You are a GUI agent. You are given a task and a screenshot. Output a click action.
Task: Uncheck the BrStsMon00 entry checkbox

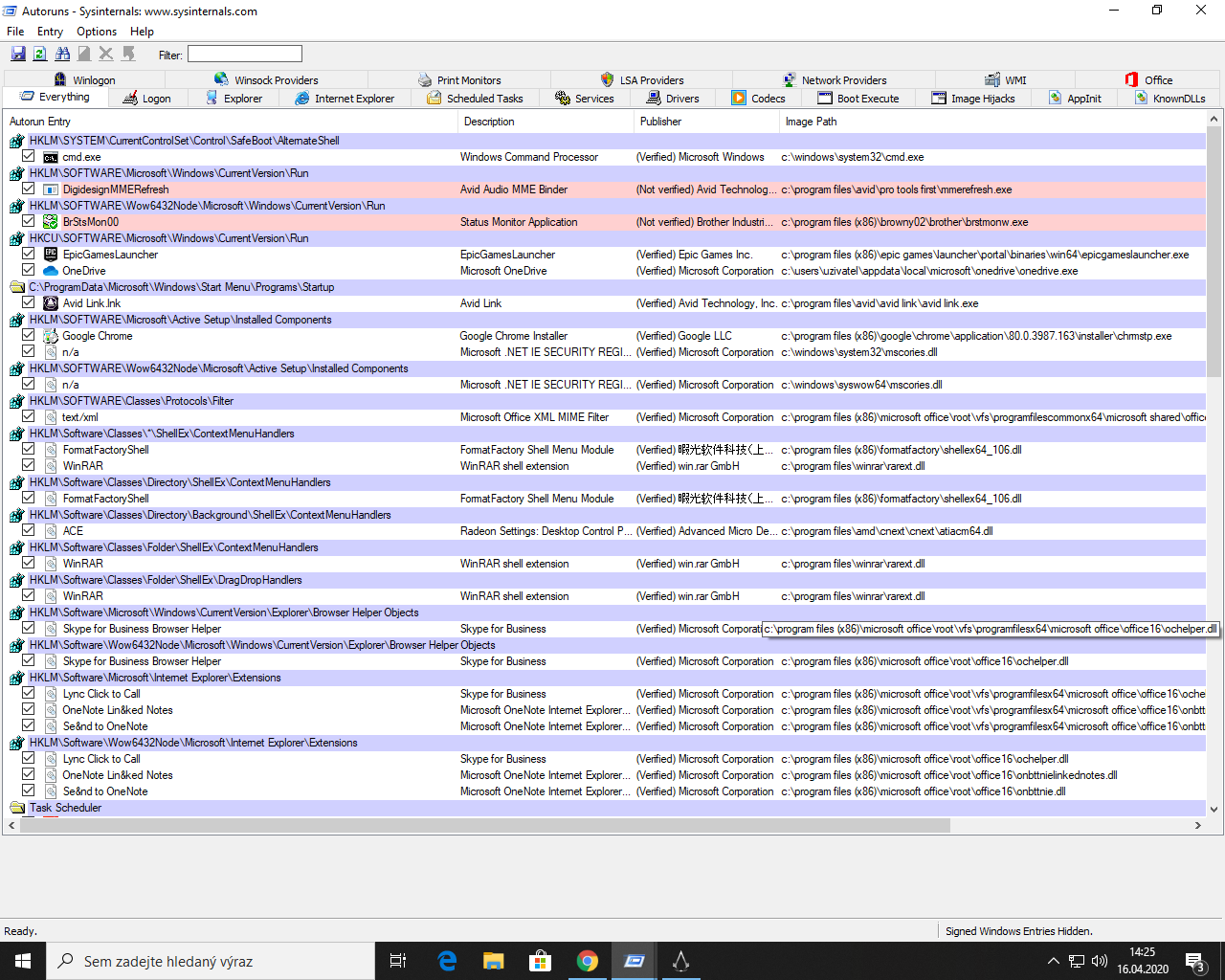pos(29,222)
